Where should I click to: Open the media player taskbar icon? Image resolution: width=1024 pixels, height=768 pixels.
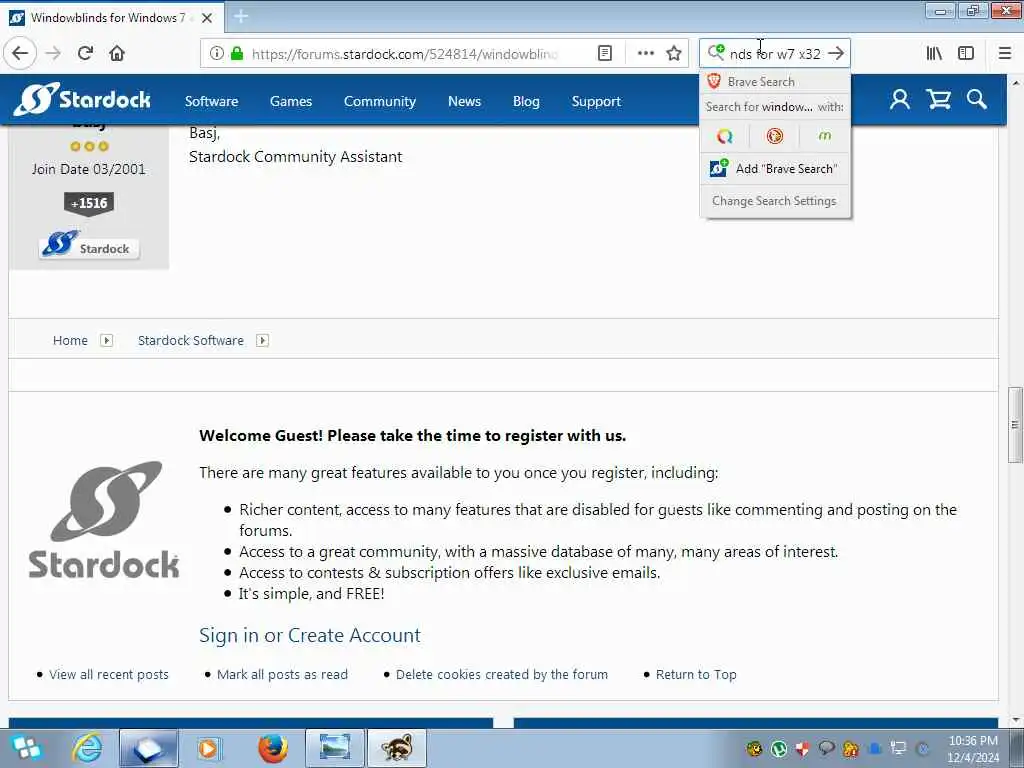tap(209, 748)
